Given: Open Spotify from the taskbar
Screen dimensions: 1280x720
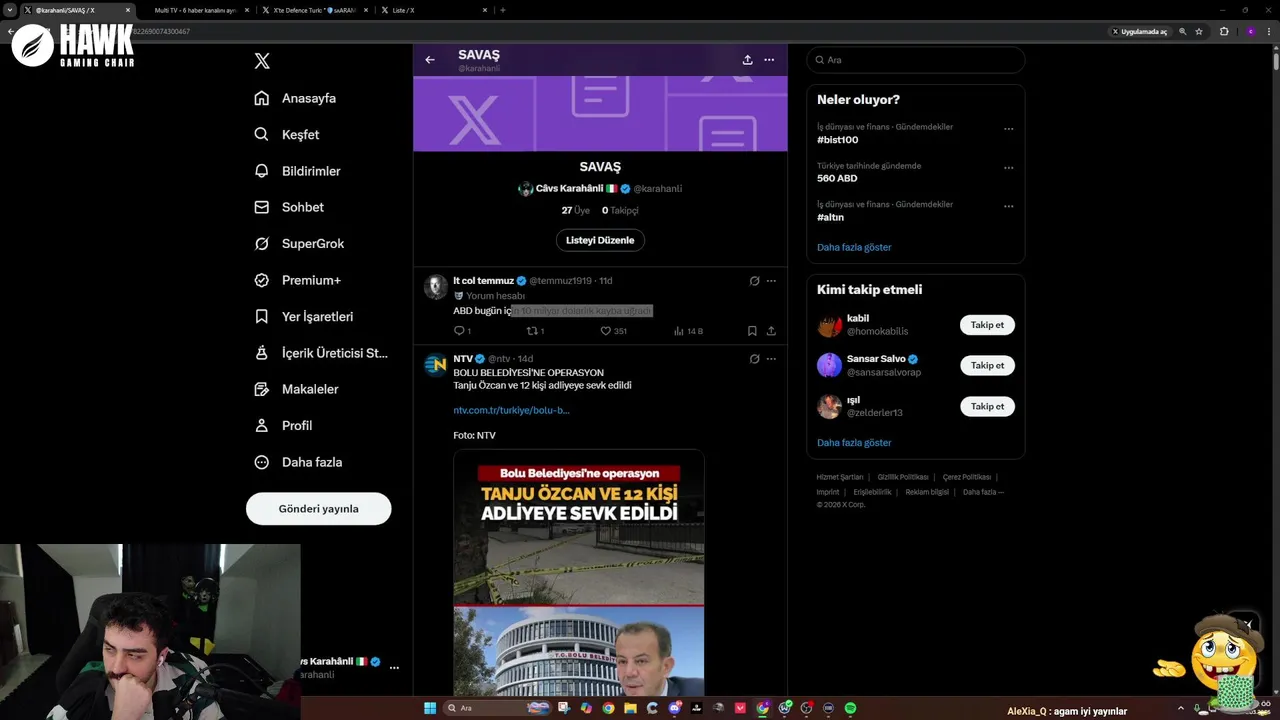Looking at the screenshot, I should 850,708.
